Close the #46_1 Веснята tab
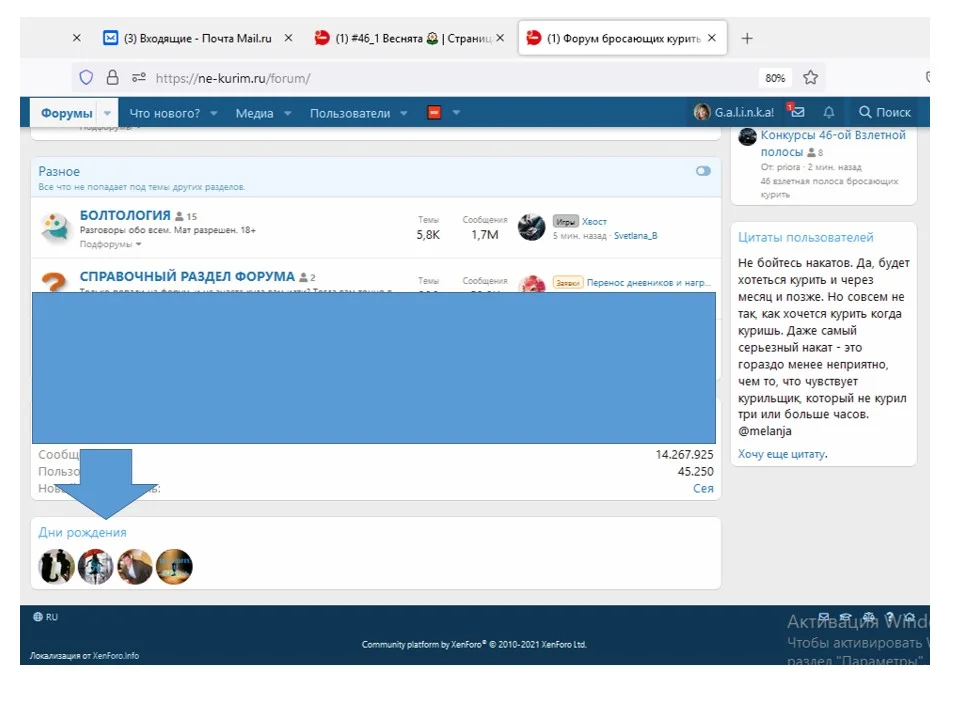The image size is (960, 720). pos(500,38)
